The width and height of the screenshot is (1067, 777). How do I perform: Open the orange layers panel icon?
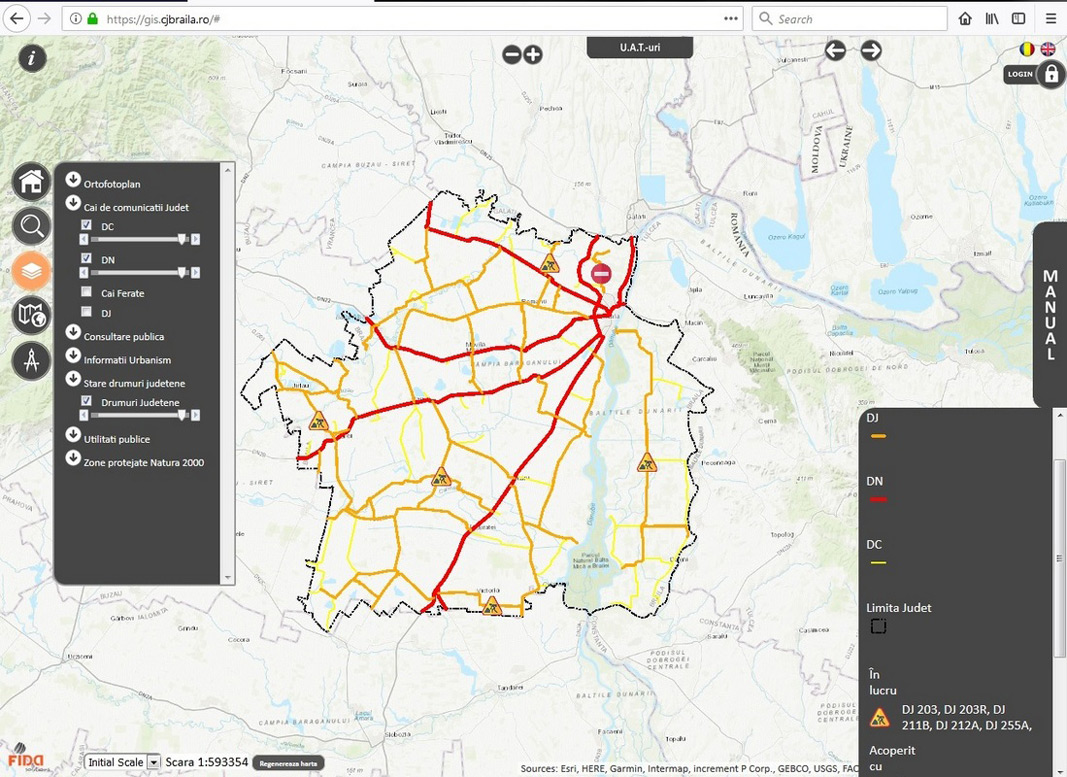(31, 270)
